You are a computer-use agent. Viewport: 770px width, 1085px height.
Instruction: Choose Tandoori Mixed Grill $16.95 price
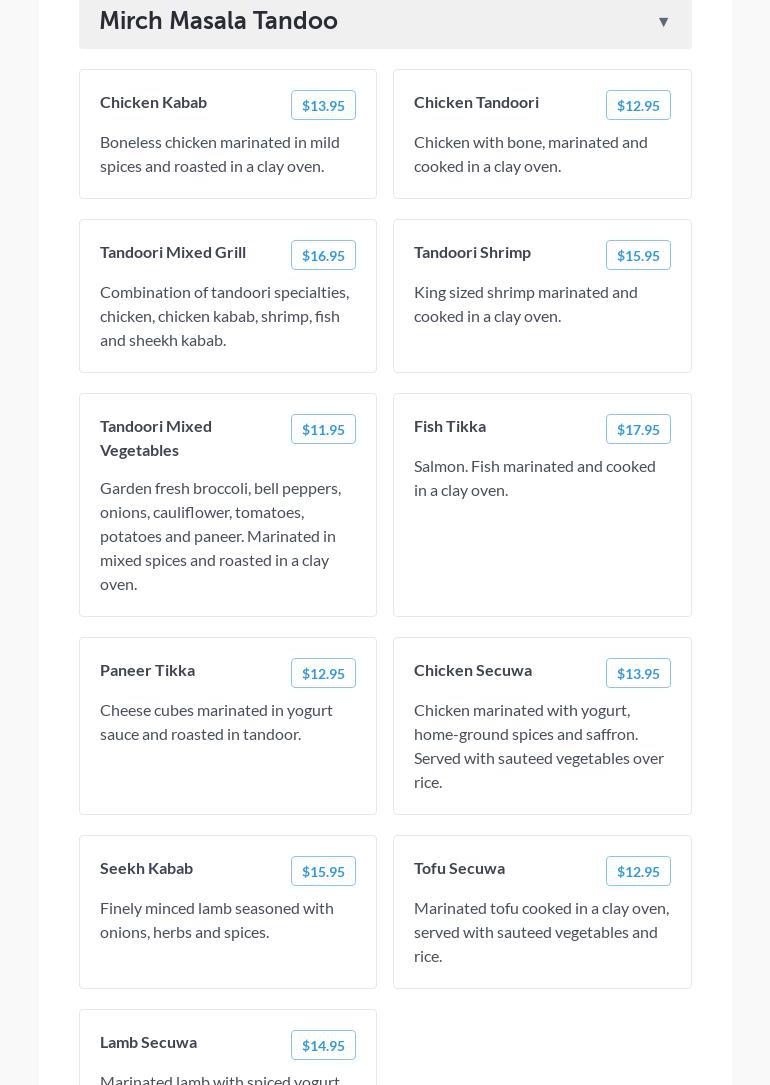pos(323,255)
